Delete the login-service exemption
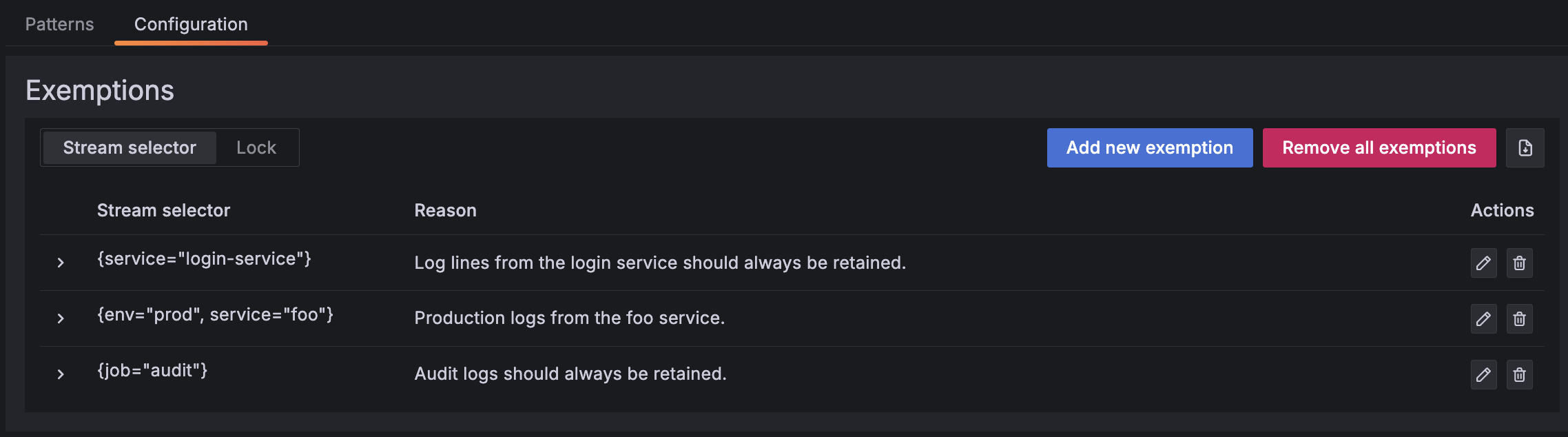The height and width of the screenshot is (437, 1568). coord(1519,263)
